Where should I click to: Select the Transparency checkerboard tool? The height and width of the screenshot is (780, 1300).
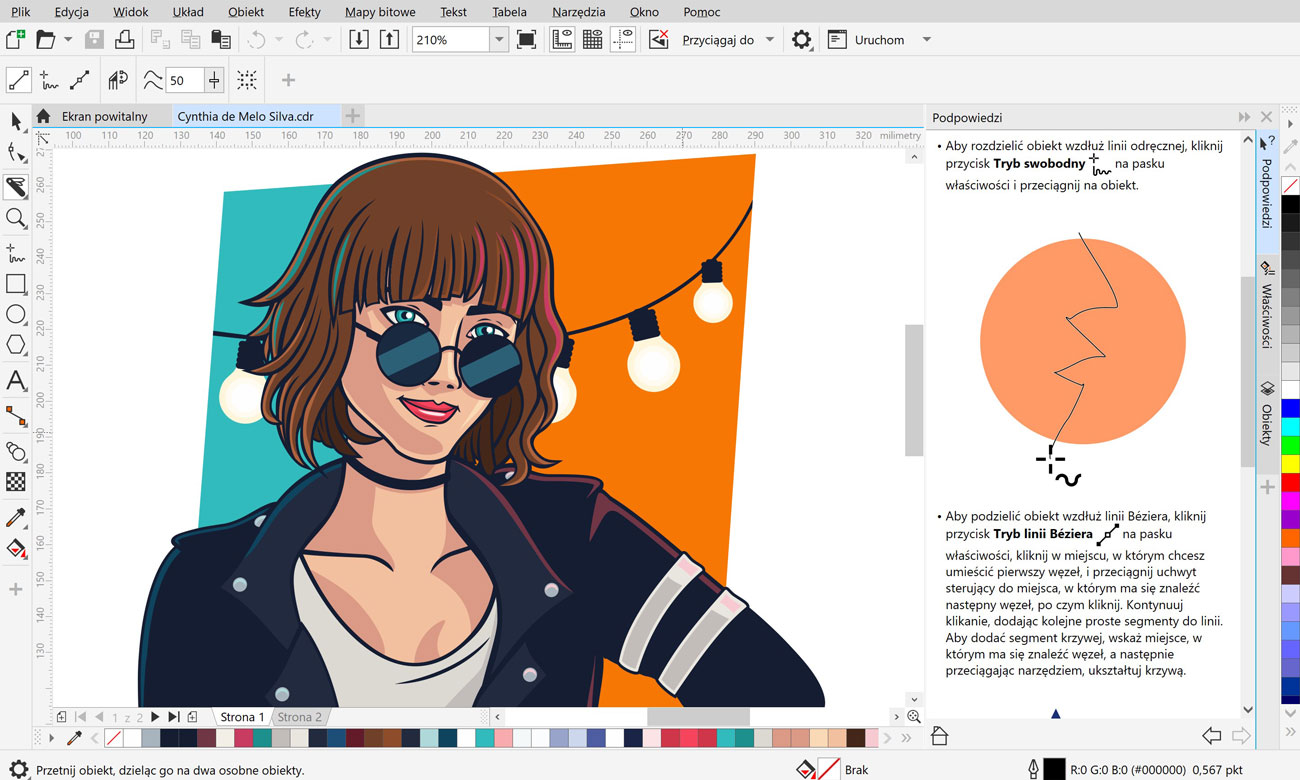(16, 482)
